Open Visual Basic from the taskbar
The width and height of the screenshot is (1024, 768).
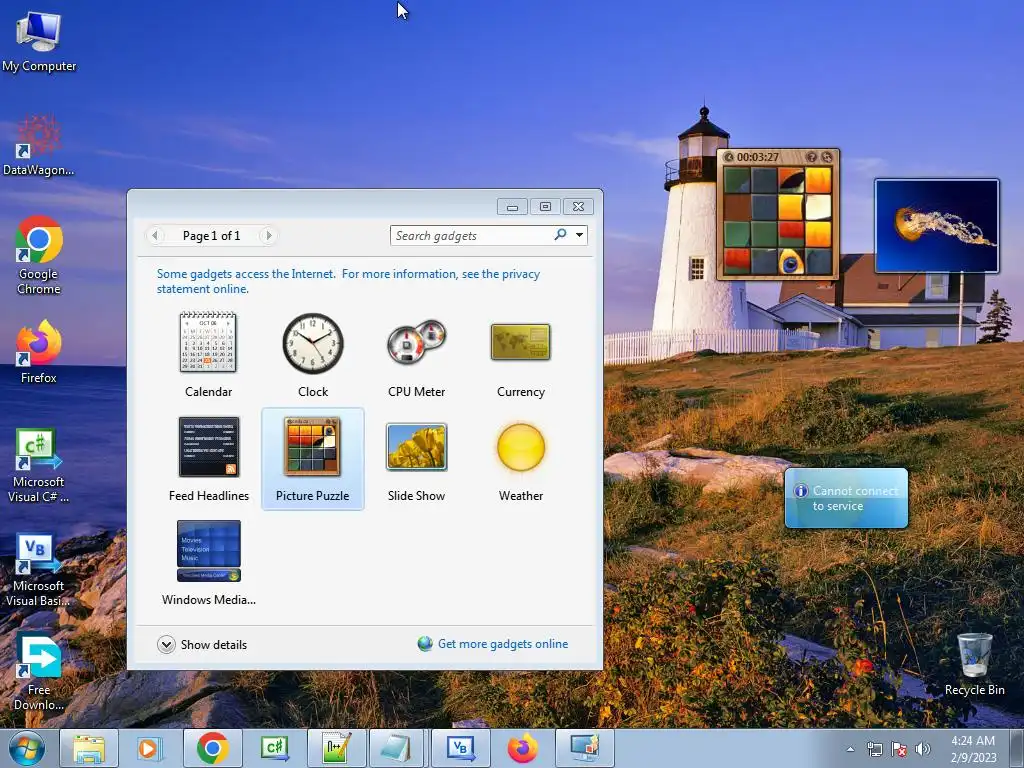[460, 748]
